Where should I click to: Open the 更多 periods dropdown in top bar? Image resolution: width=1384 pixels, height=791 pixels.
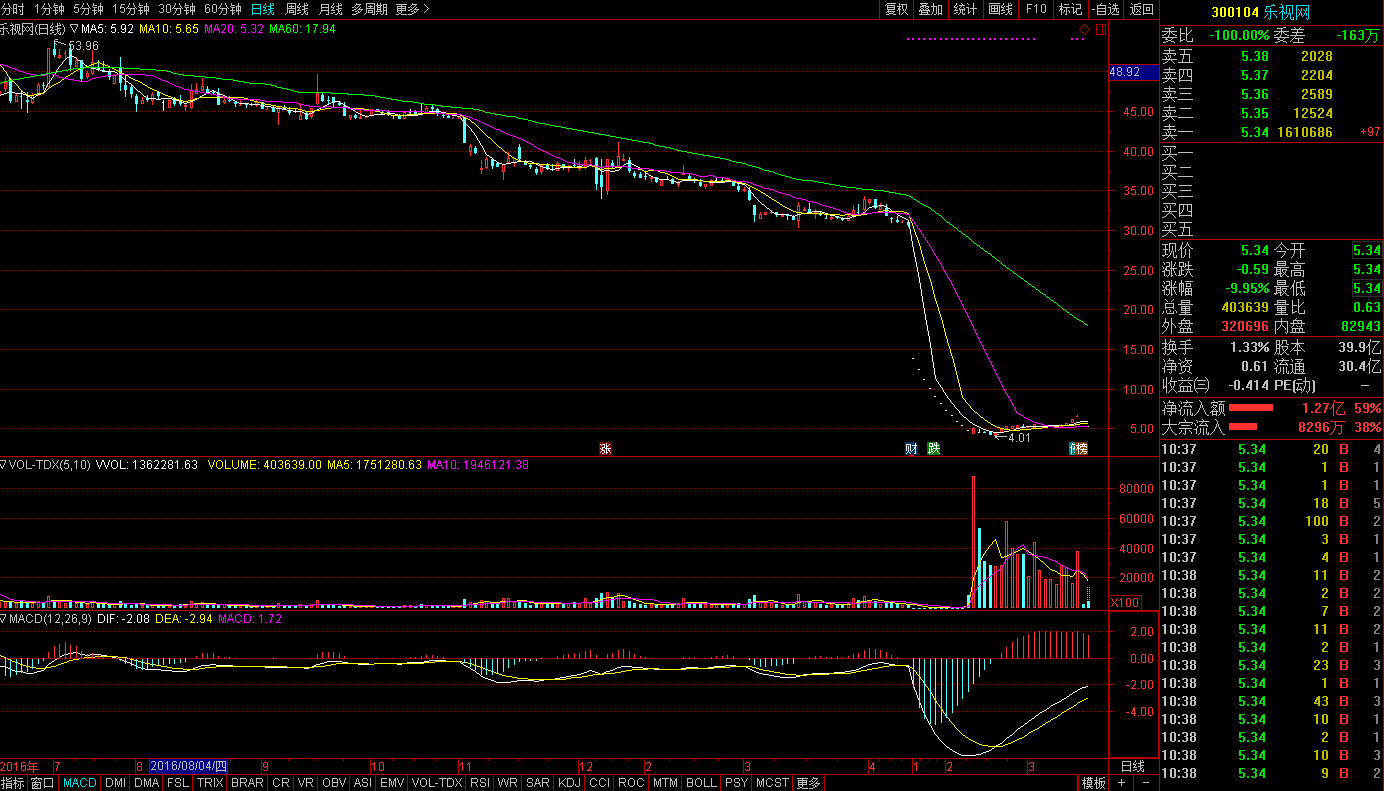[x=412, y=9]
